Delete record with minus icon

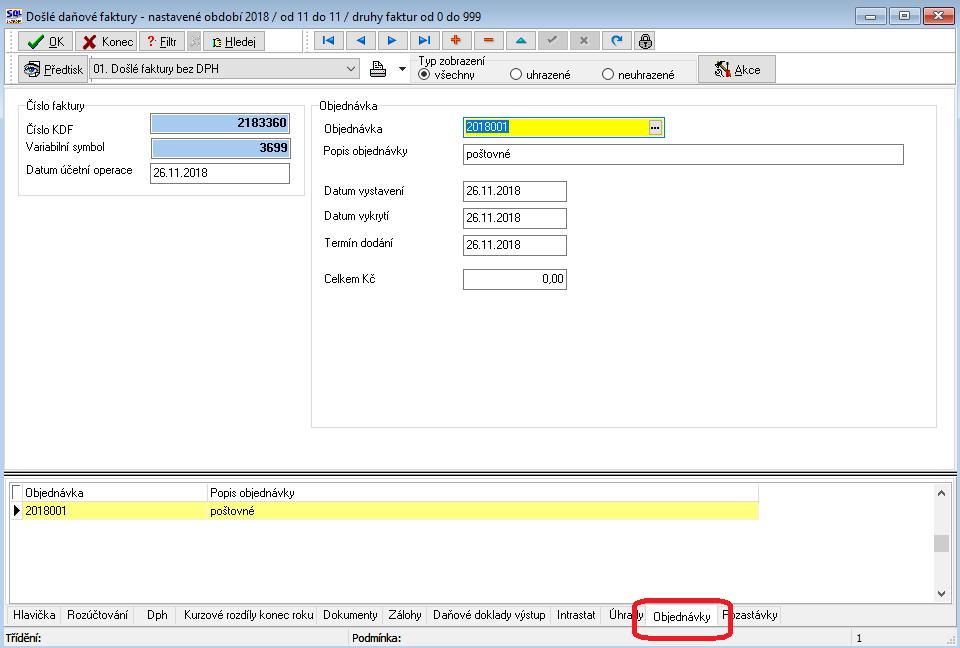488,41
